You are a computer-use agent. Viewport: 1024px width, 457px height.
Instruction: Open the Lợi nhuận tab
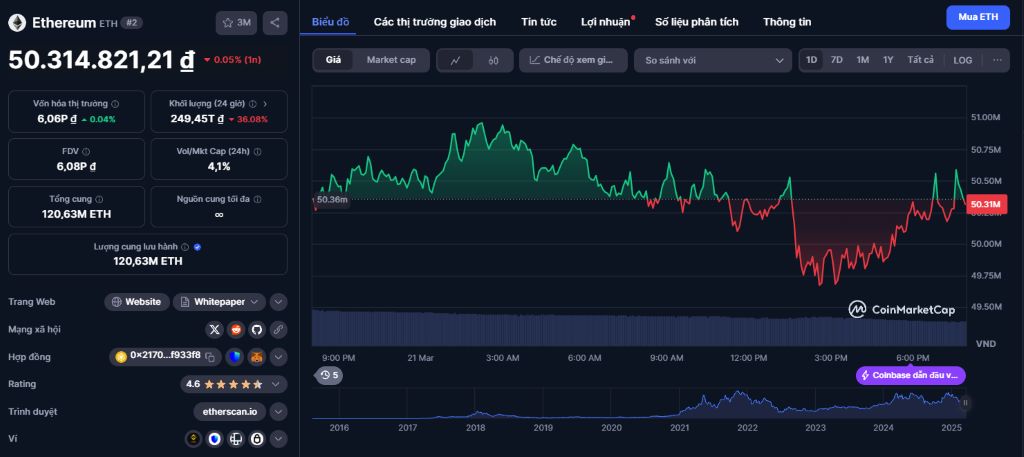point(606,22)
